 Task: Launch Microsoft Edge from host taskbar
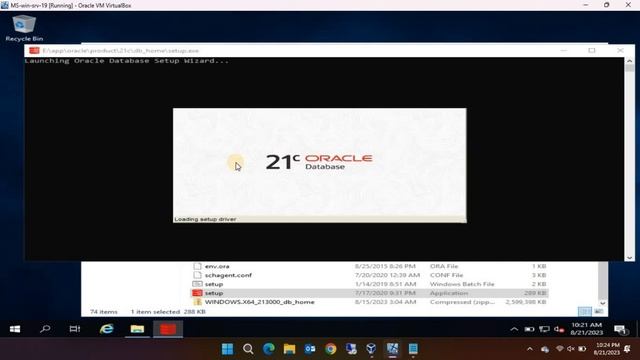tap(269, 349)
